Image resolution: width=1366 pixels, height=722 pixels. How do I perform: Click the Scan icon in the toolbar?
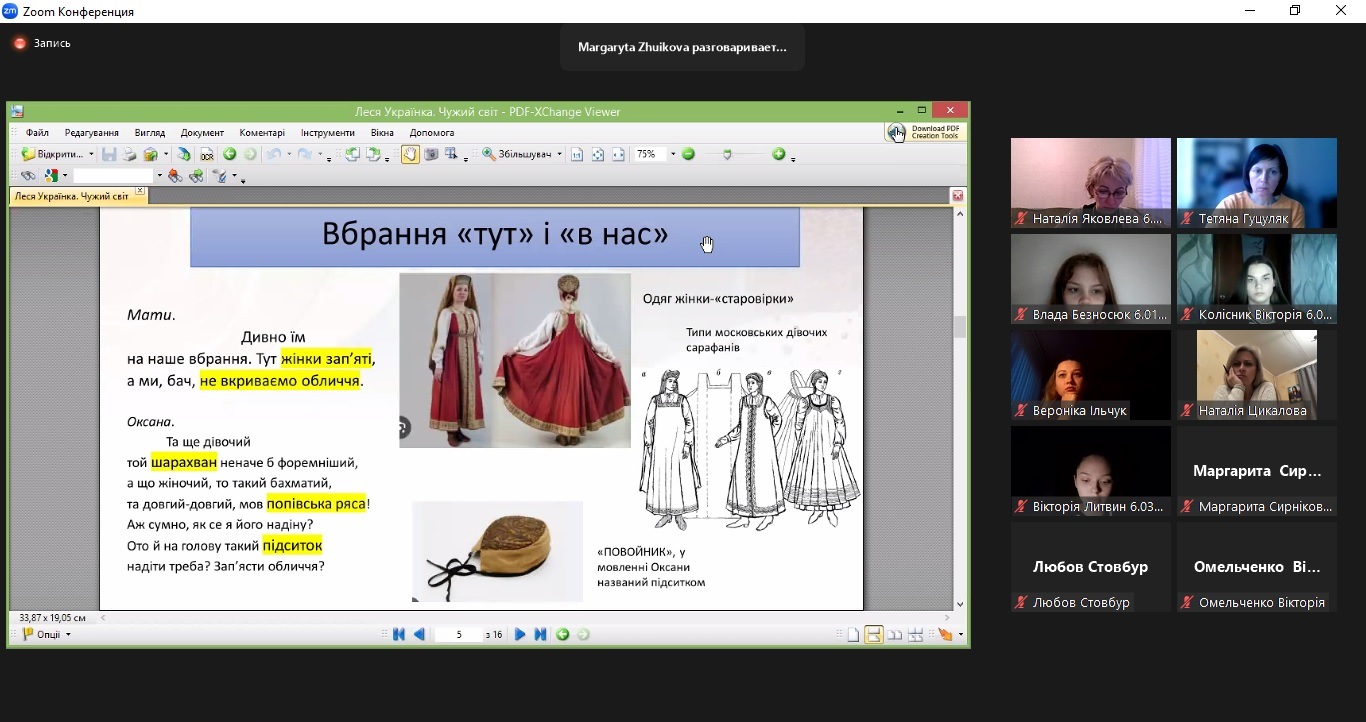pos(183,154)
